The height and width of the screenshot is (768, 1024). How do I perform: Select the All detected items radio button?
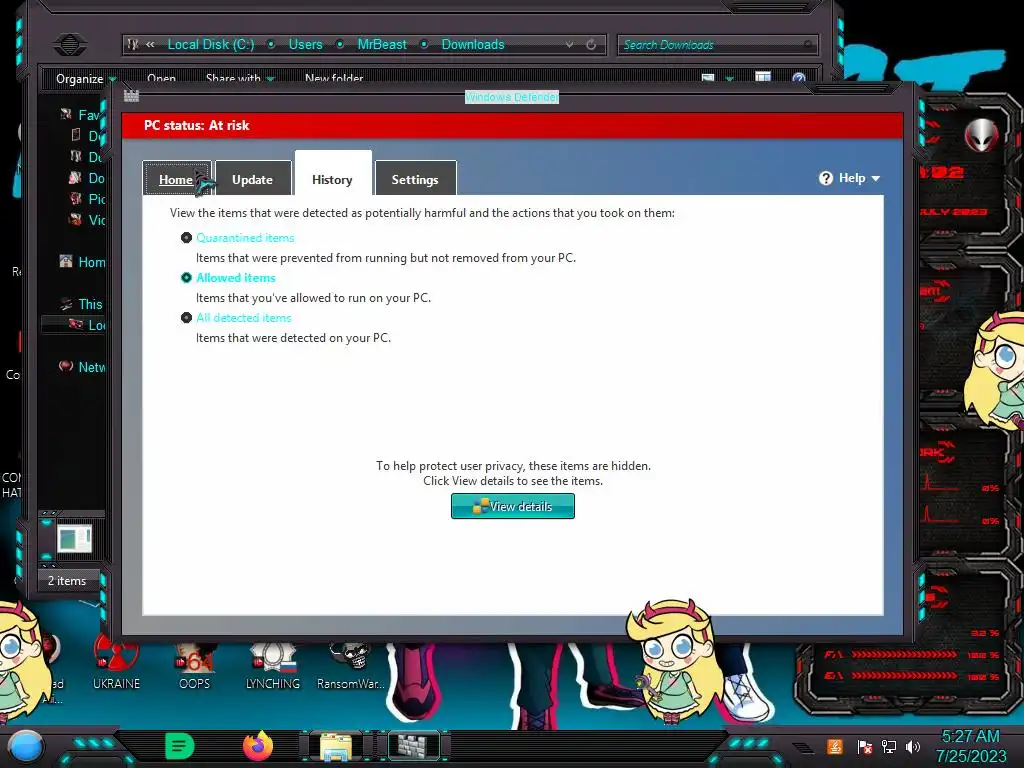tap(186, 318)
